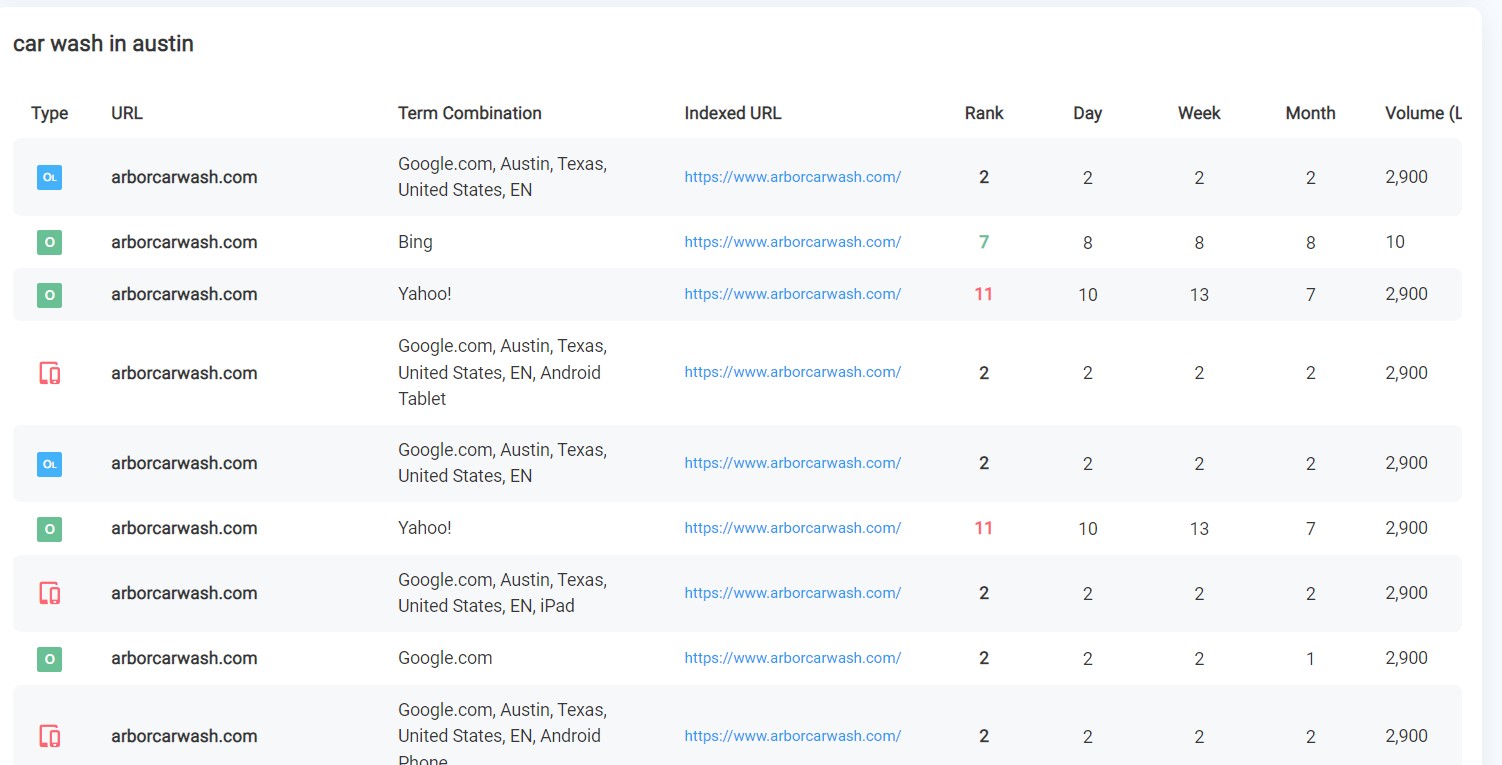Image resolution: width=1502 pixels, height=765 pixels.
Task: Select the 'car wash in austin' keyword title
Action: [x=103, y=44]
